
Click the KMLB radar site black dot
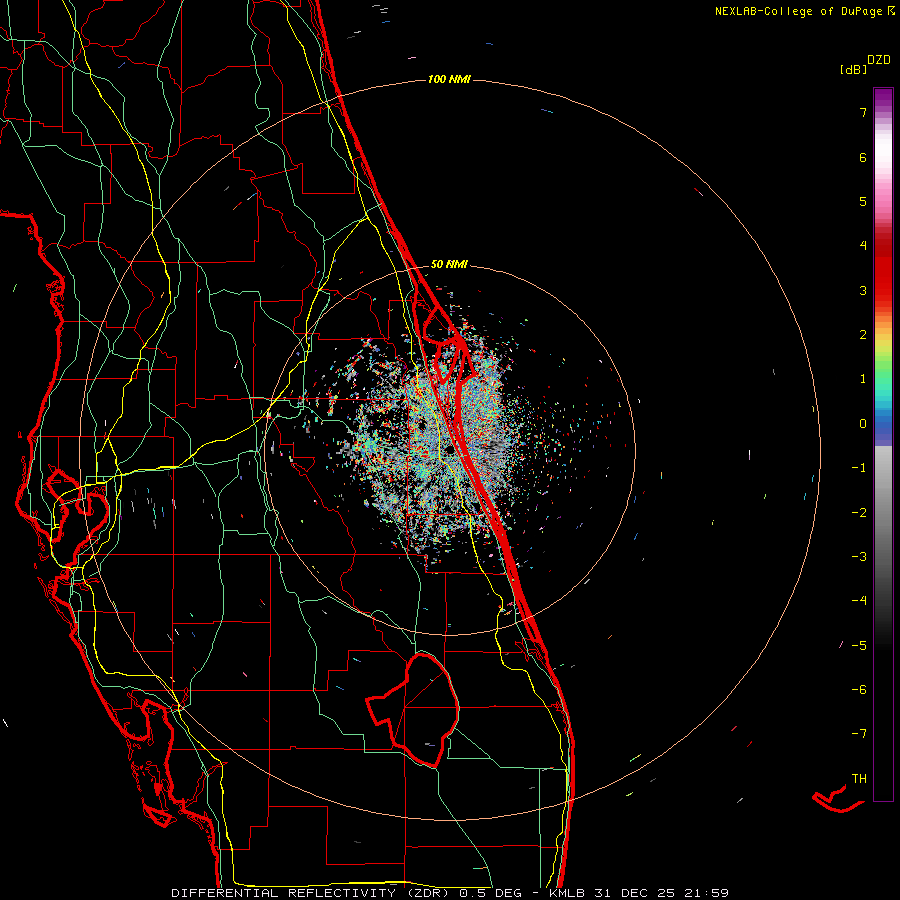click(449, 449)
